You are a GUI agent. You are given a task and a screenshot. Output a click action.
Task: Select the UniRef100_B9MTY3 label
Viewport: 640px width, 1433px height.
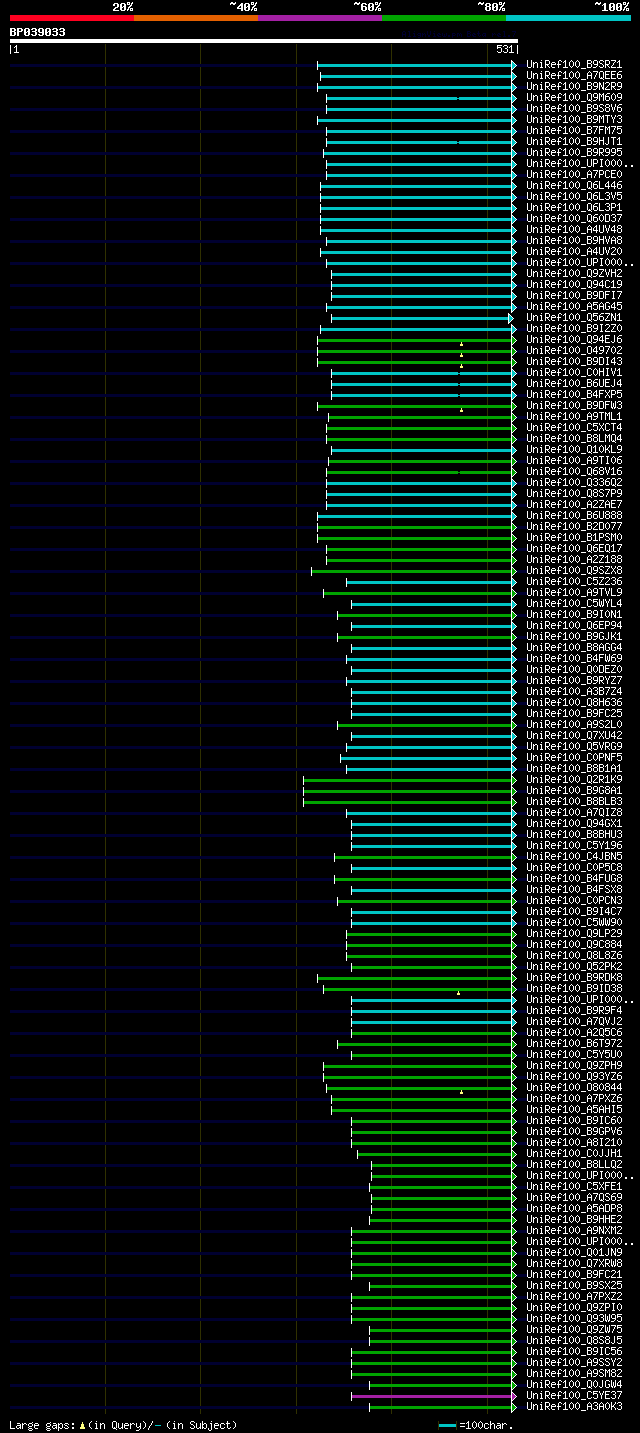574,119
